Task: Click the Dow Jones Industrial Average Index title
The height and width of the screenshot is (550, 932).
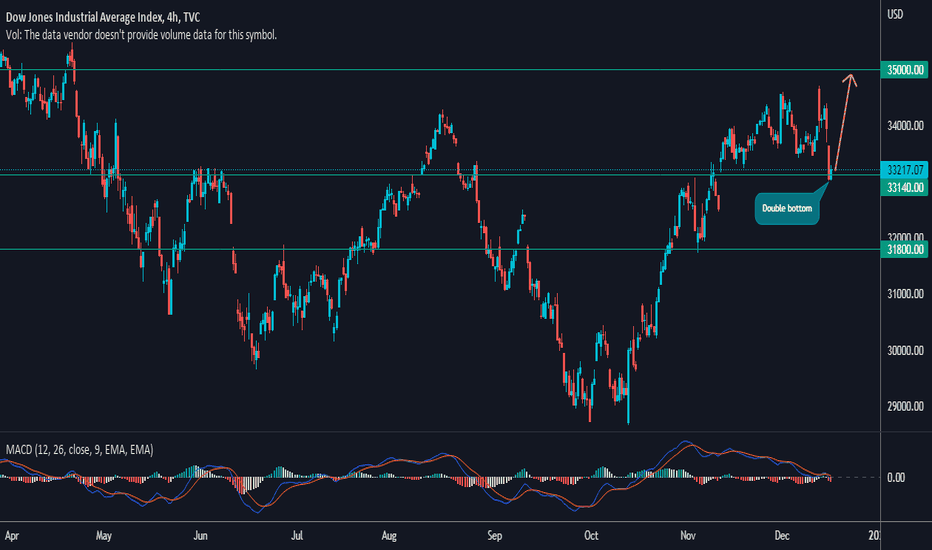Action: tap(103, 17)
